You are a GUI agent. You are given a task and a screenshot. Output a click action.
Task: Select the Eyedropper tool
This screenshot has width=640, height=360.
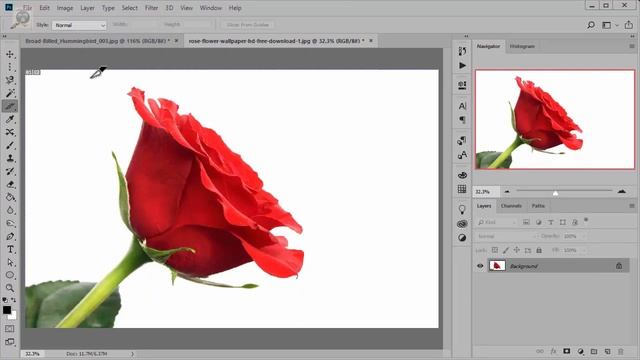(10, 119)
